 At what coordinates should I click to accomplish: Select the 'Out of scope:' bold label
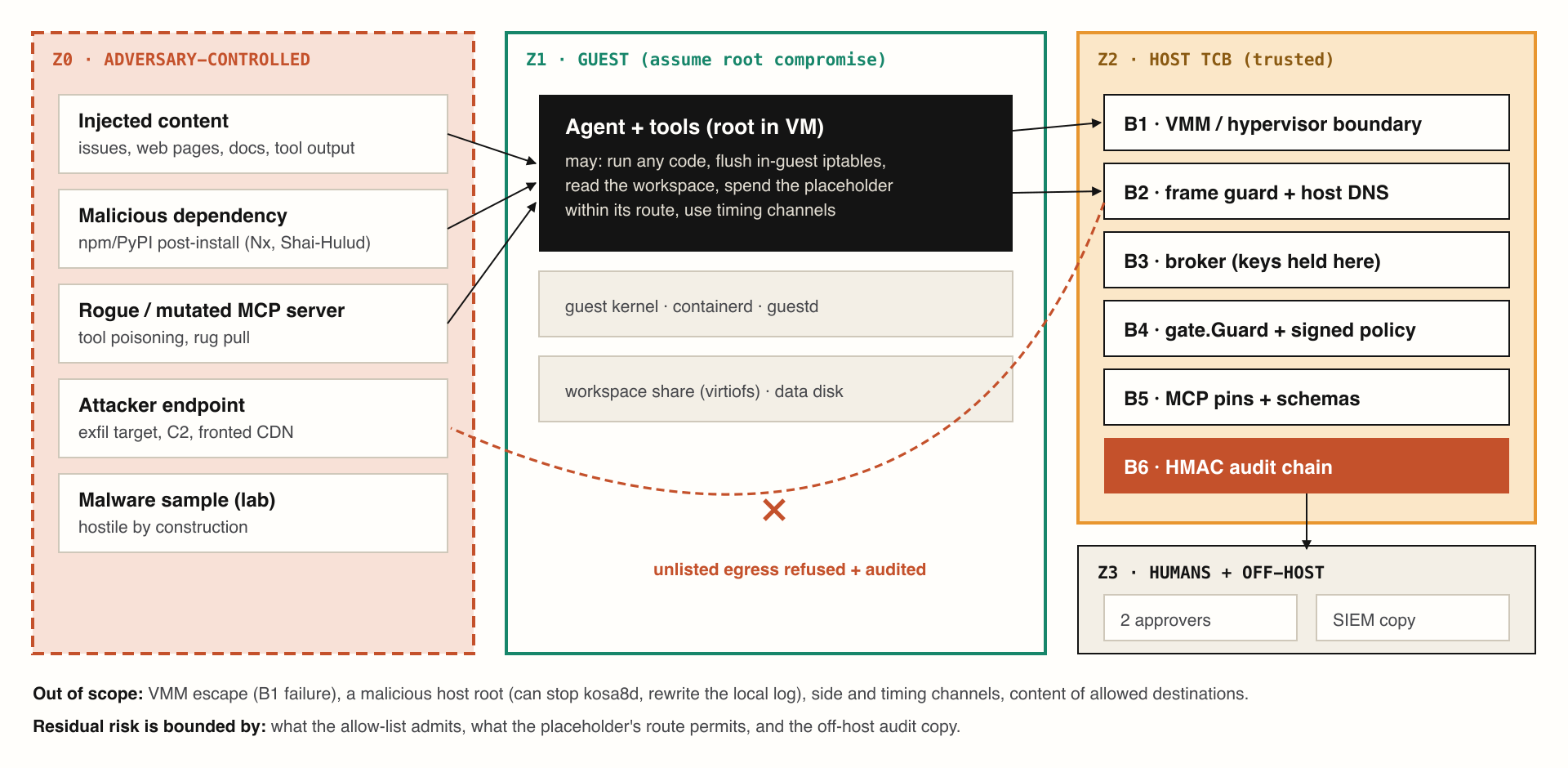coord(88,694)
